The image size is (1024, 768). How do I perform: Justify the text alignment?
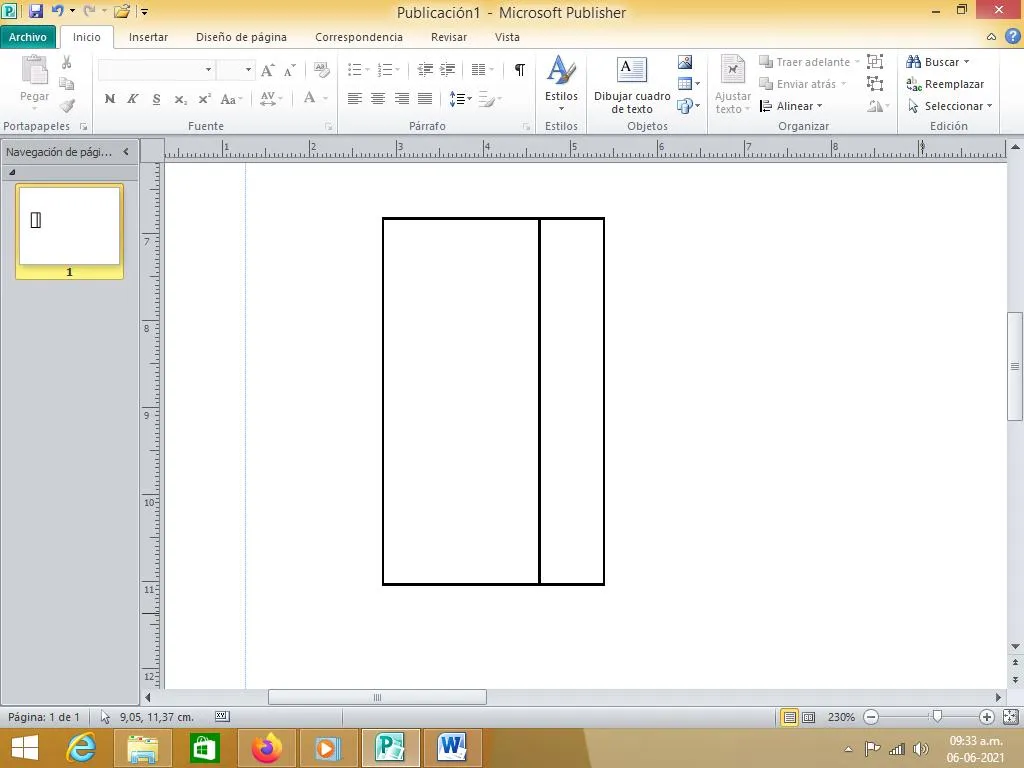pyautogui.click(x=424, y=99)
